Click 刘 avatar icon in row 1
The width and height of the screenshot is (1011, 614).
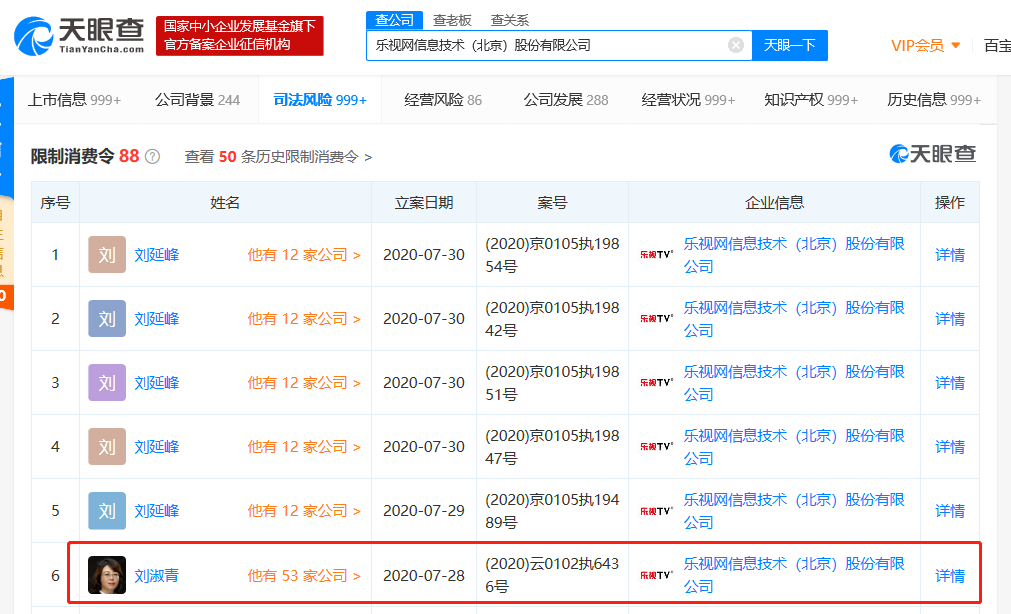click(x=107, y=255)
